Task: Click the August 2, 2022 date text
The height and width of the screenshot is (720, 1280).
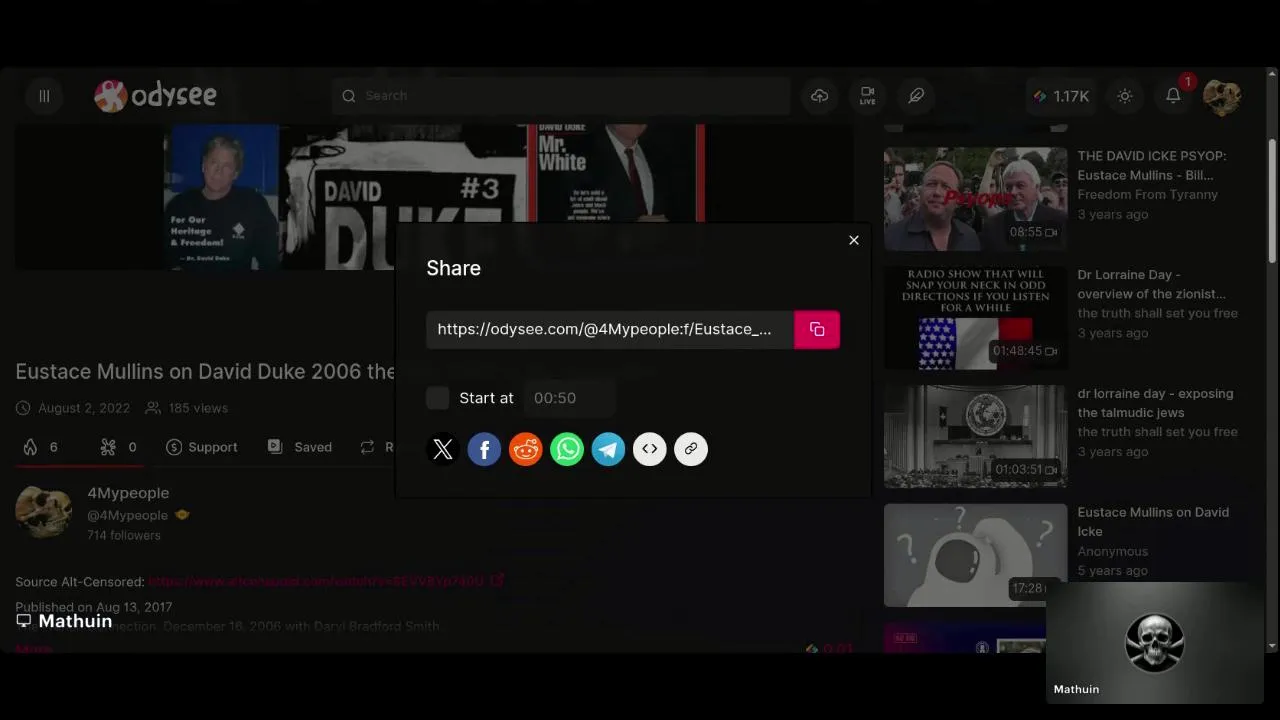Action: point(84,408)
